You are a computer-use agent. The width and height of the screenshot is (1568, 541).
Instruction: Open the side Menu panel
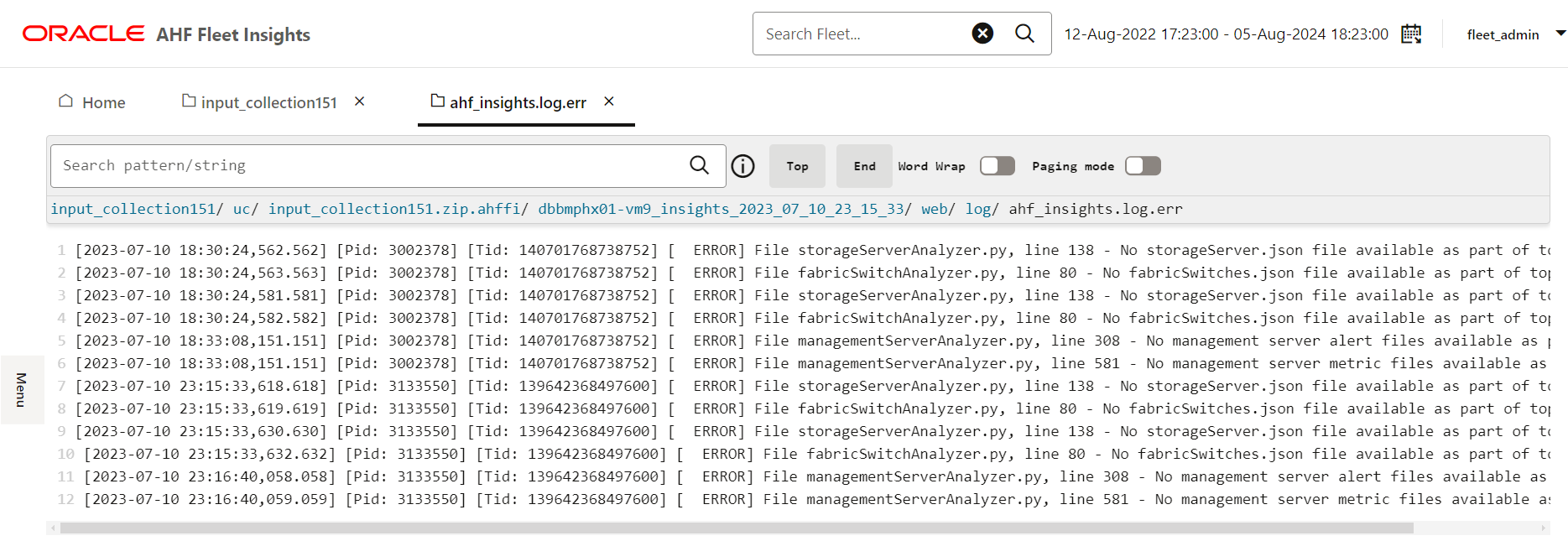[x=22, y=390]
